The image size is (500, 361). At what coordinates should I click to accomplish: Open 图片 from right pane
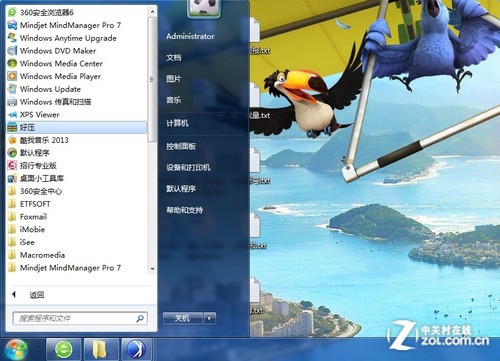tap(174, 79)
